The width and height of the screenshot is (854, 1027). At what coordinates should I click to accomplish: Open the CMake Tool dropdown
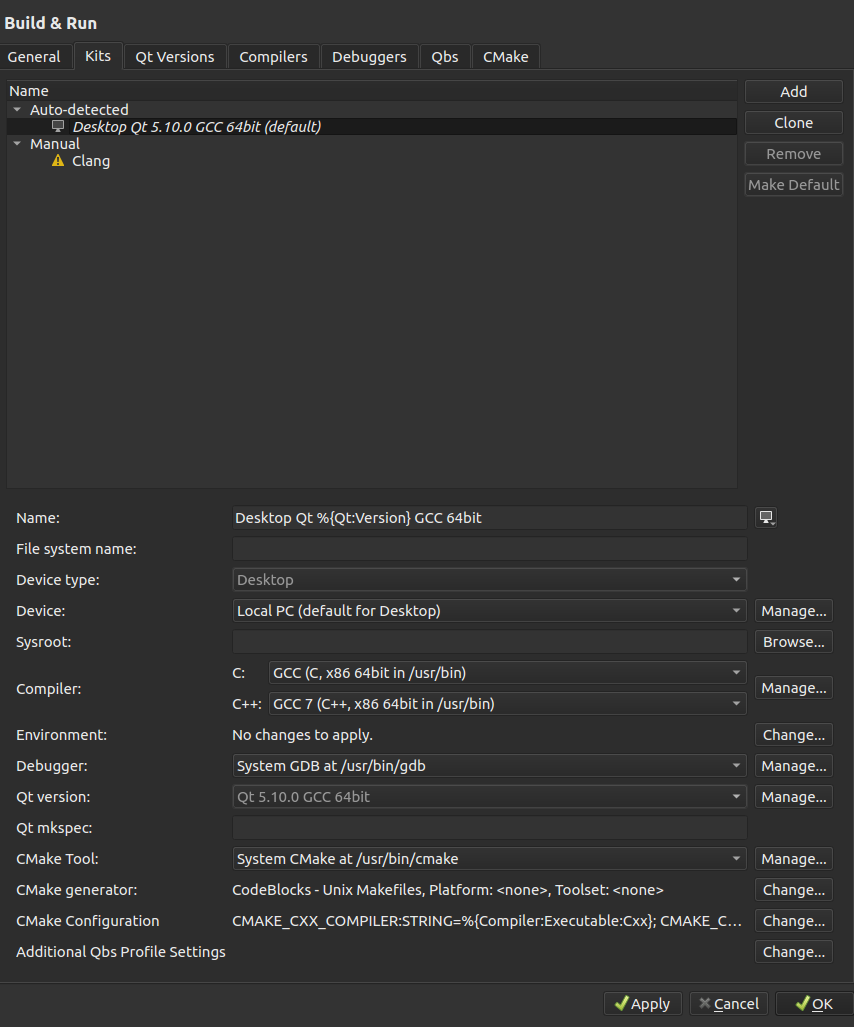[489, 859]
